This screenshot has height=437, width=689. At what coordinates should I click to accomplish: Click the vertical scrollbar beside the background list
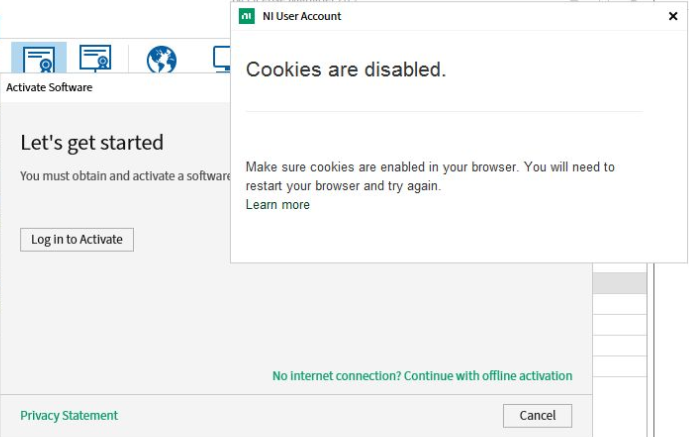click(x=651, y=349)
